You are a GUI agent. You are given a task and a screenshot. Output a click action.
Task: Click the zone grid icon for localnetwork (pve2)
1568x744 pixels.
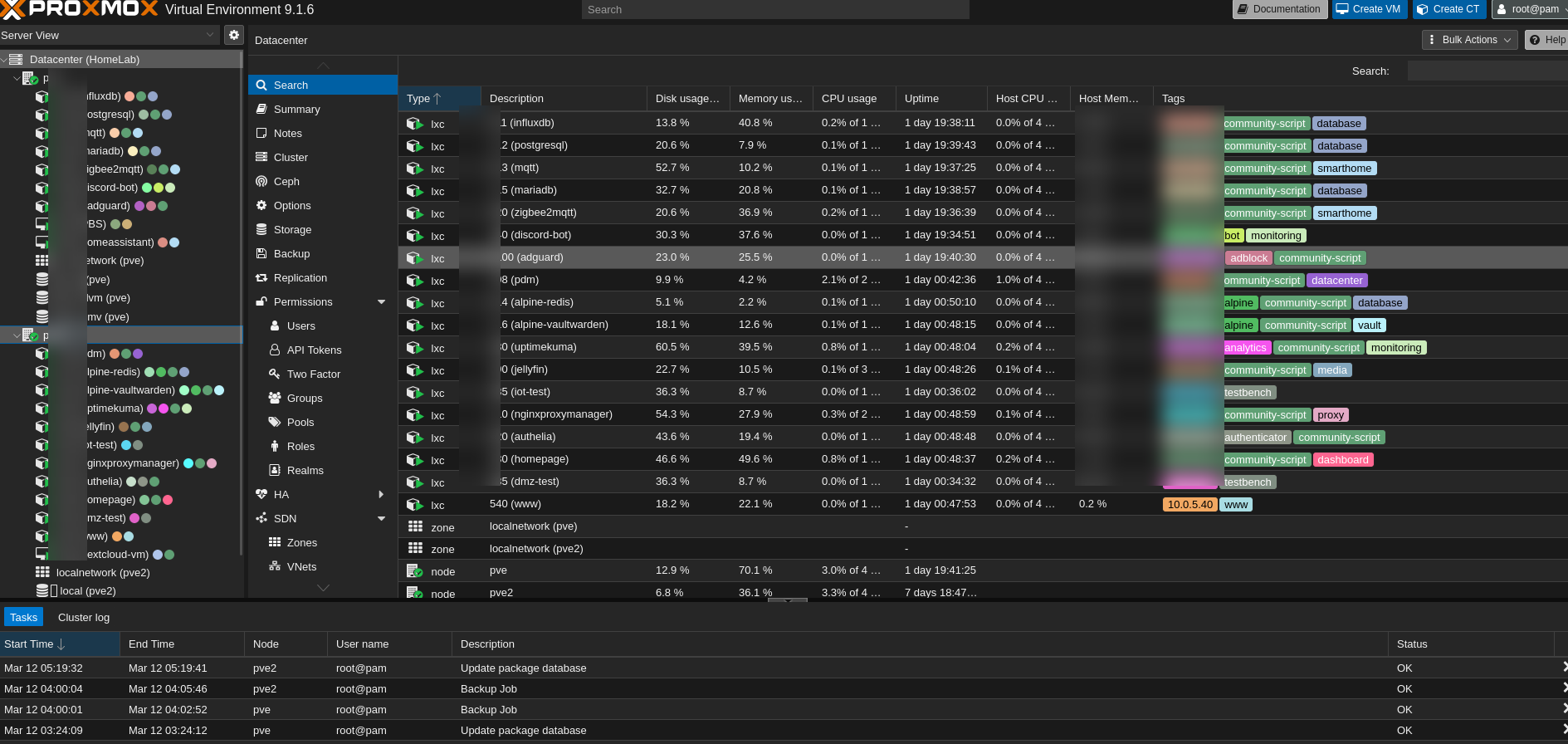[x=415, y=548]
